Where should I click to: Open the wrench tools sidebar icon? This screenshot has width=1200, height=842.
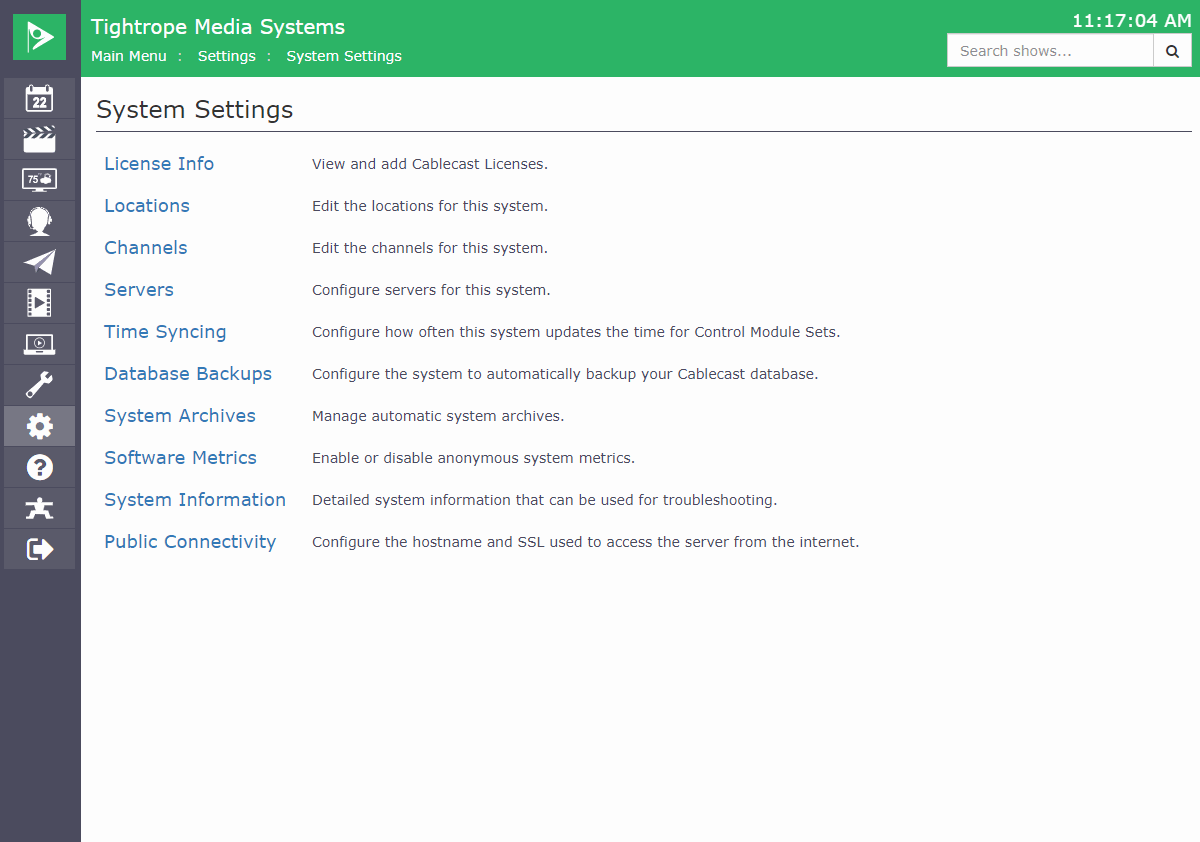39,385
